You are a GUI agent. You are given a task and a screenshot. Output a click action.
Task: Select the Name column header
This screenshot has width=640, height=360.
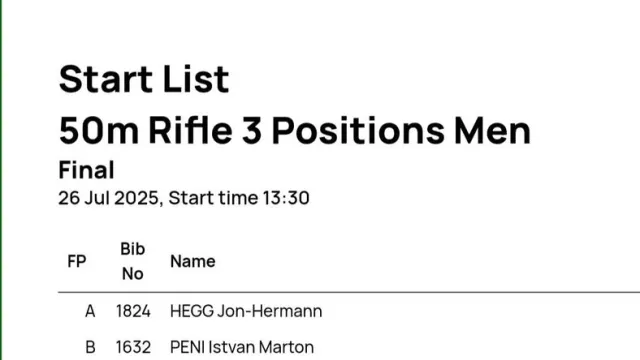[193, 261]
